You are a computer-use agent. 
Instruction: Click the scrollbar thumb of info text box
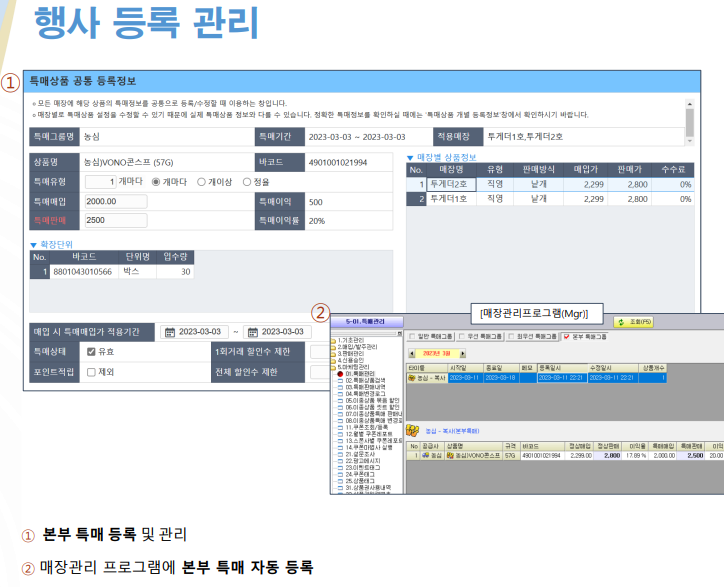(690, 122)
